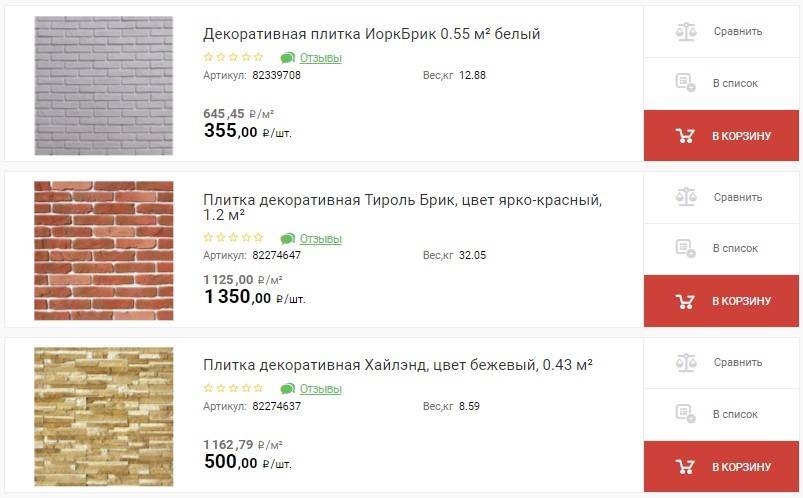This screenshot has height=498, width=803.
Task: Click the reviews speech bubble icon for ИоркБрик
Action: 288,57
